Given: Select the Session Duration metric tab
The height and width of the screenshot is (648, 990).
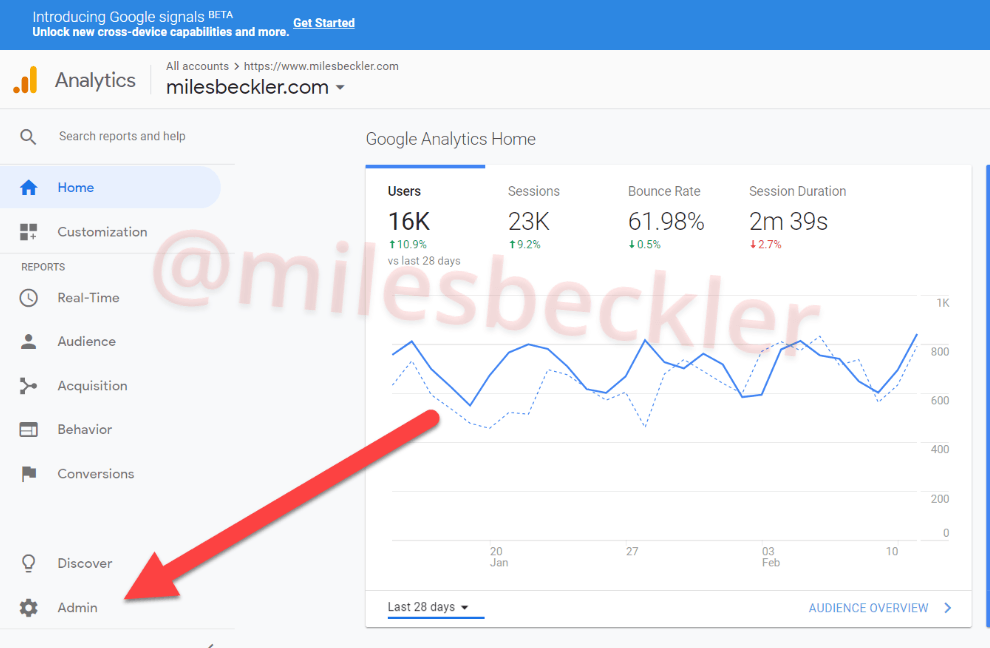Looking at the screenshot, I should (797, 218).
